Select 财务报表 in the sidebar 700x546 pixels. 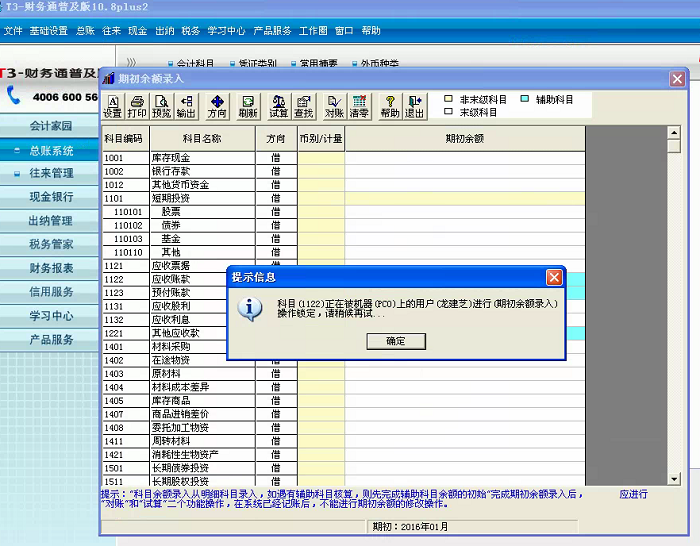[51, 268]
